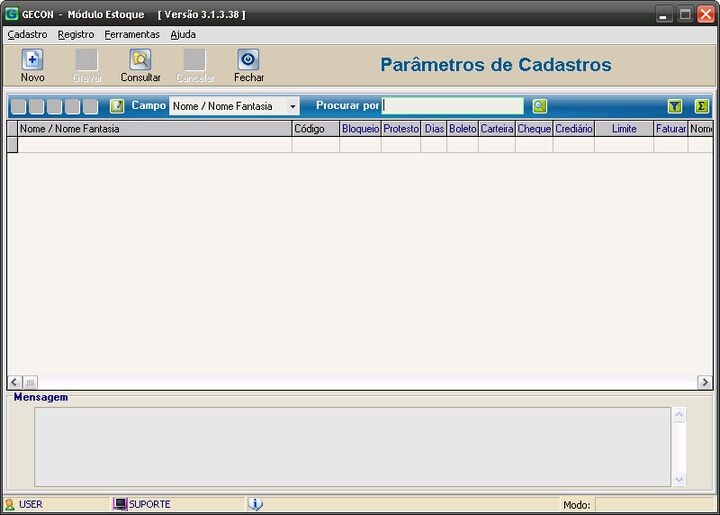Click the Mensagem box scroll up arrow

coord(679,414)
